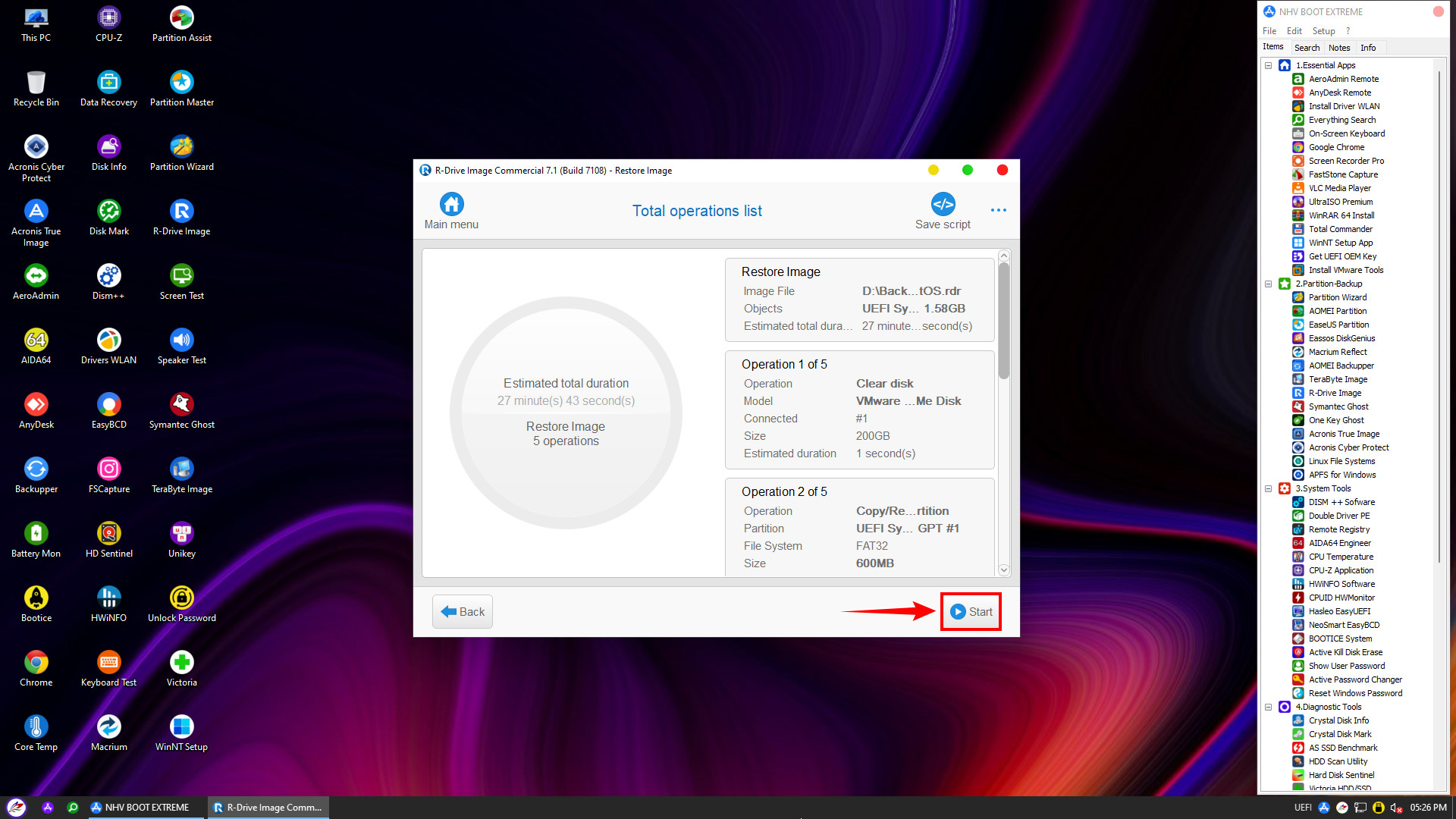Image resolution: width=1456 pixels, height=819 pixels.
Task: Open WinNT Setup desktop icon
Action: tap(181, 733)
